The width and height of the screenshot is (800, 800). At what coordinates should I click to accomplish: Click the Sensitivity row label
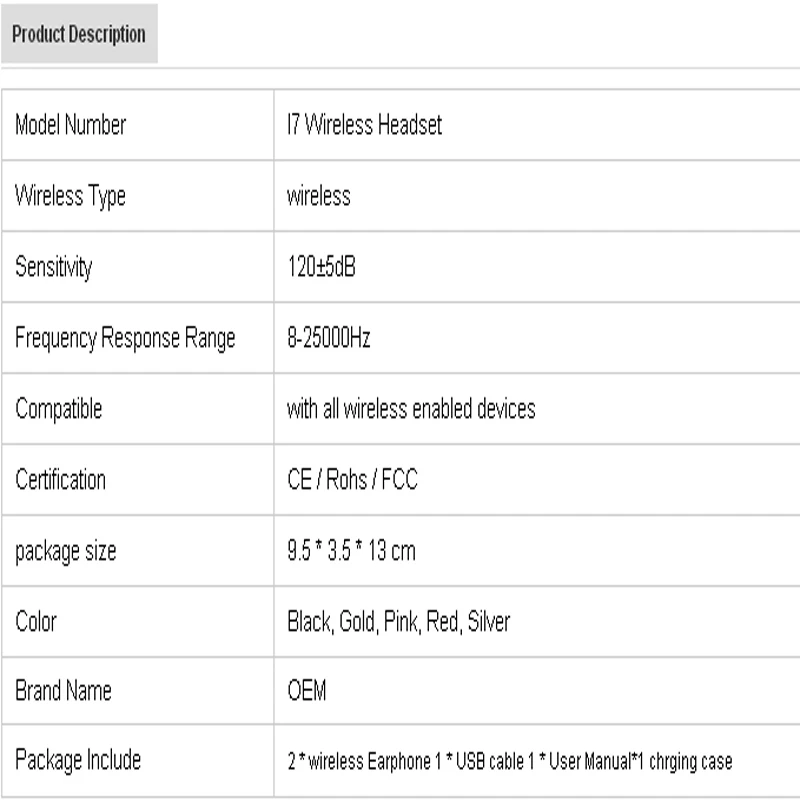[x=53, y=267]
